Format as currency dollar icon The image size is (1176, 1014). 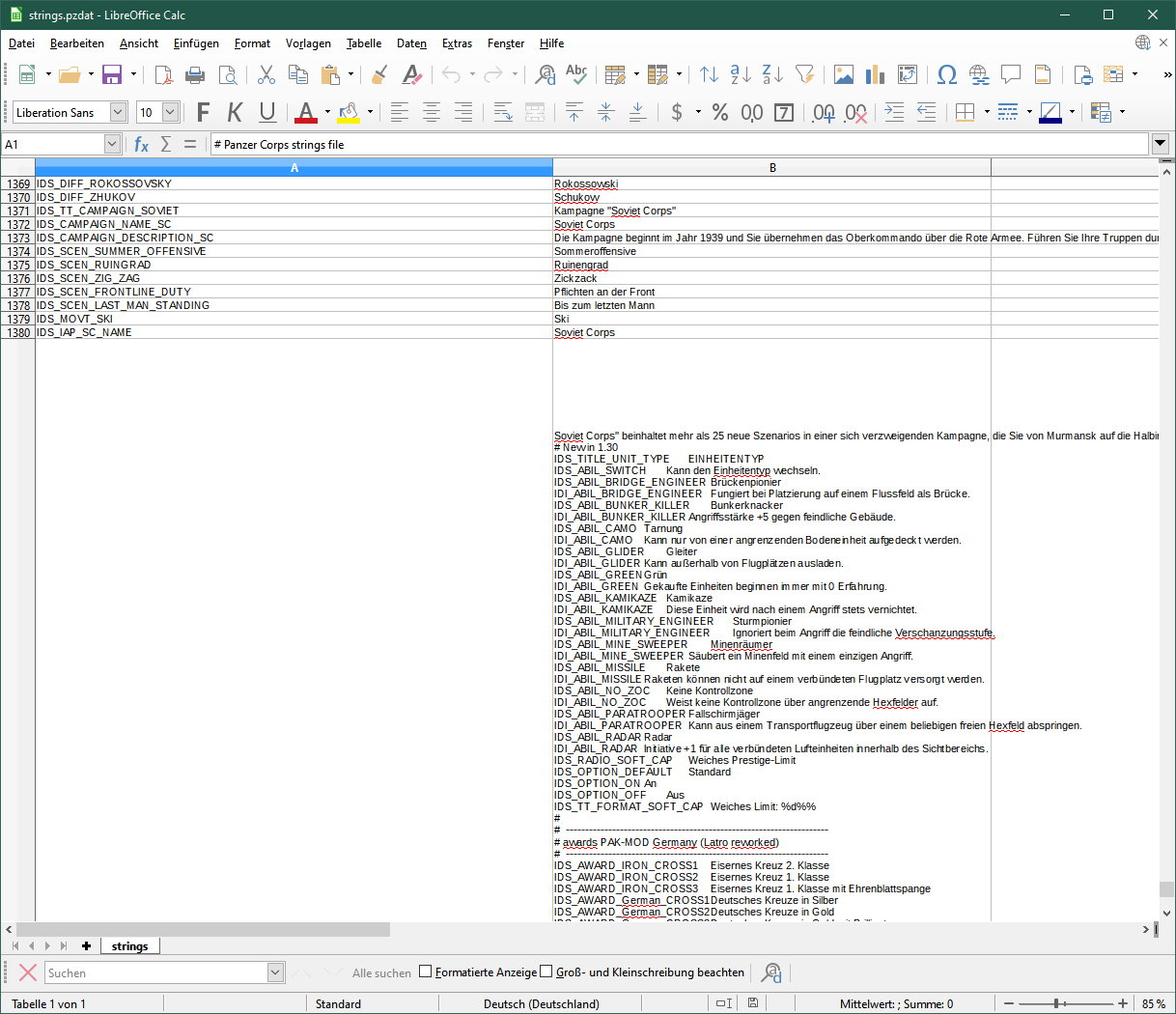point(677,113)
